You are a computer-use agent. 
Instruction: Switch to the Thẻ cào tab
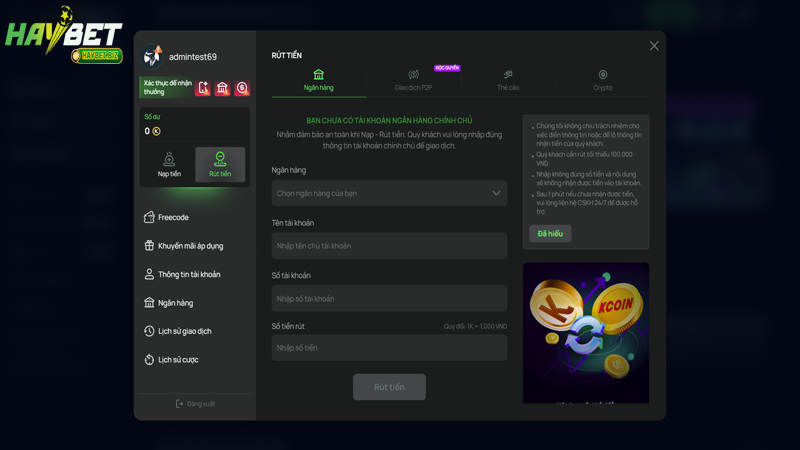(x=508, y=80)
